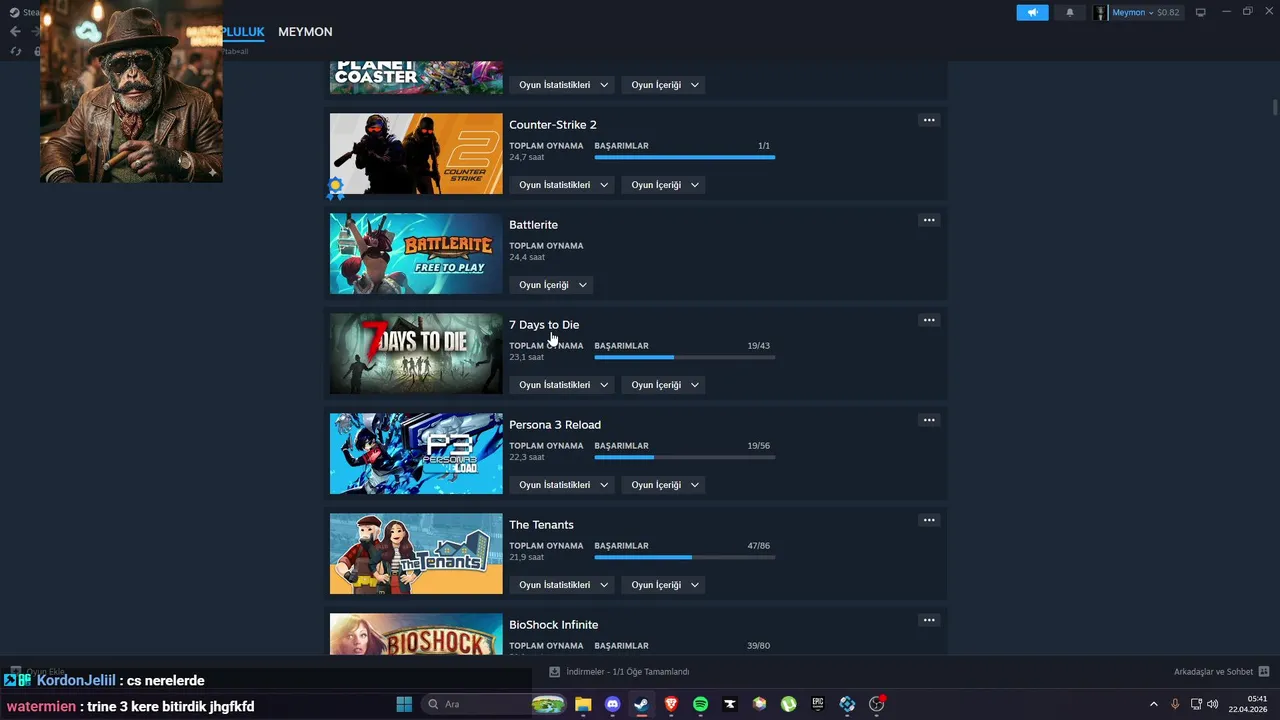Image resolution: width=1280 pixels, height=720 pixels.
Task: Open Discord from the taskbar
Action: point(612,704)
